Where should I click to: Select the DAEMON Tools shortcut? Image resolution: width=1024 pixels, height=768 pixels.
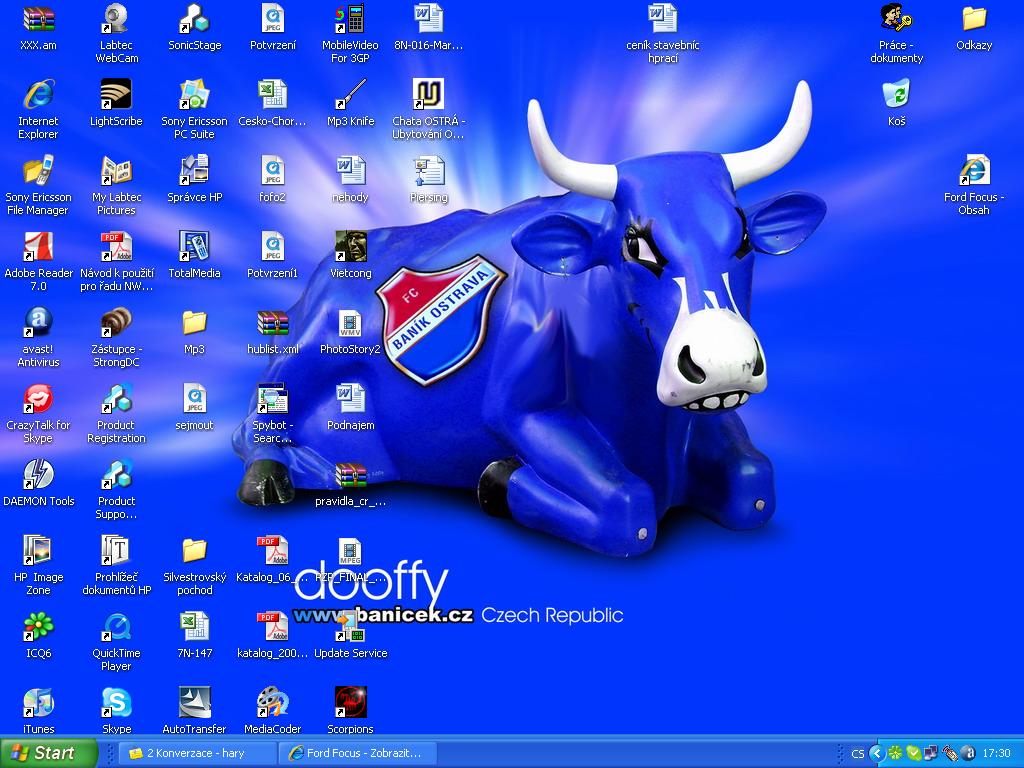(x=38, y=476)
